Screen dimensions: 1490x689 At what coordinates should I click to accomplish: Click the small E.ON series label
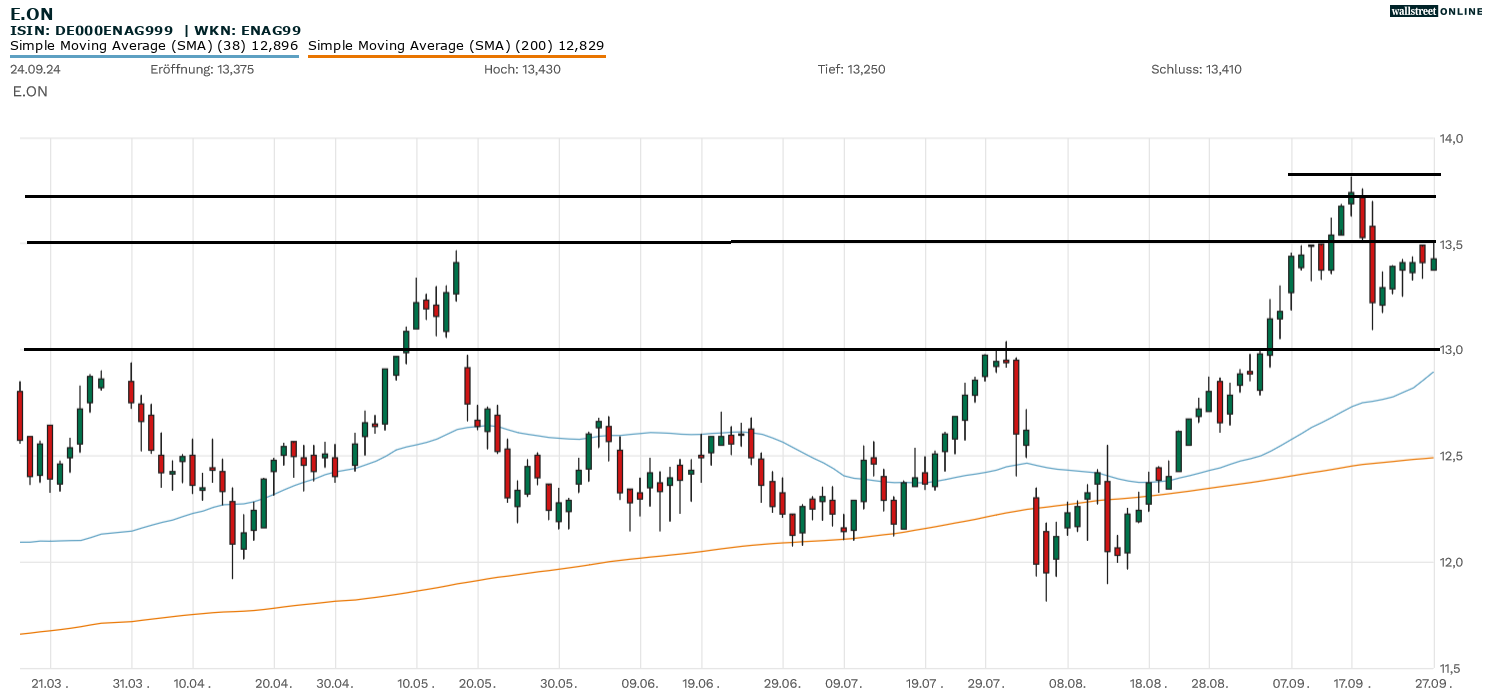click(30, 91)
